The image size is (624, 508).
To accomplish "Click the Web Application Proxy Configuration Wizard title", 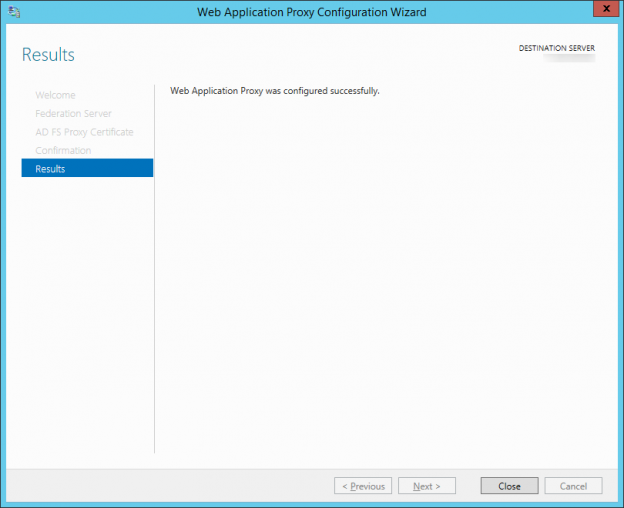I will (311, 12).
